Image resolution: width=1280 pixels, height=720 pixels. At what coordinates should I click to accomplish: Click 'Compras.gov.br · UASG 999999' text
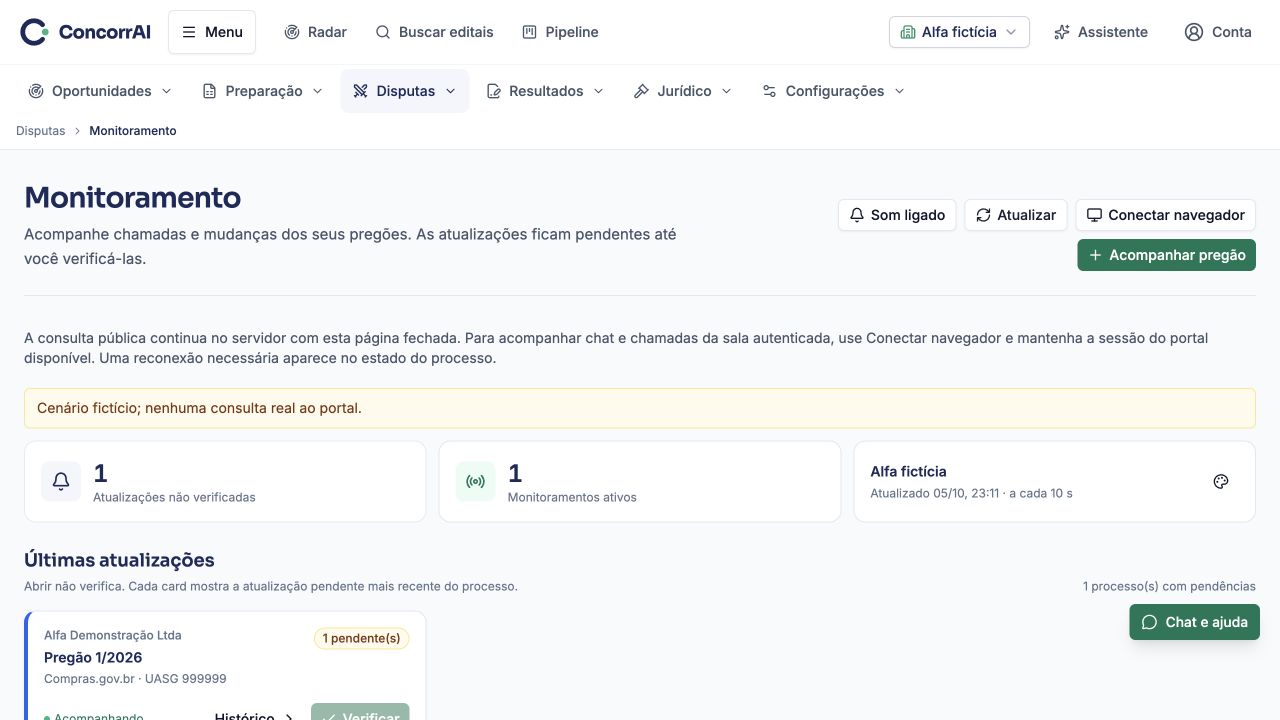(135, 679)
